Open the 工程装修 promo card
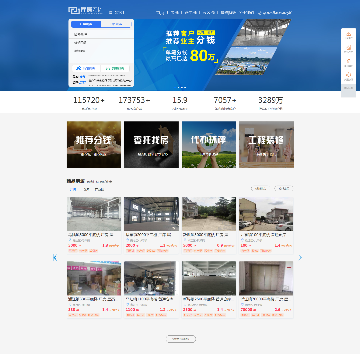Image resolution: width=360 pixels, height=360 pixels. (266, 144)
